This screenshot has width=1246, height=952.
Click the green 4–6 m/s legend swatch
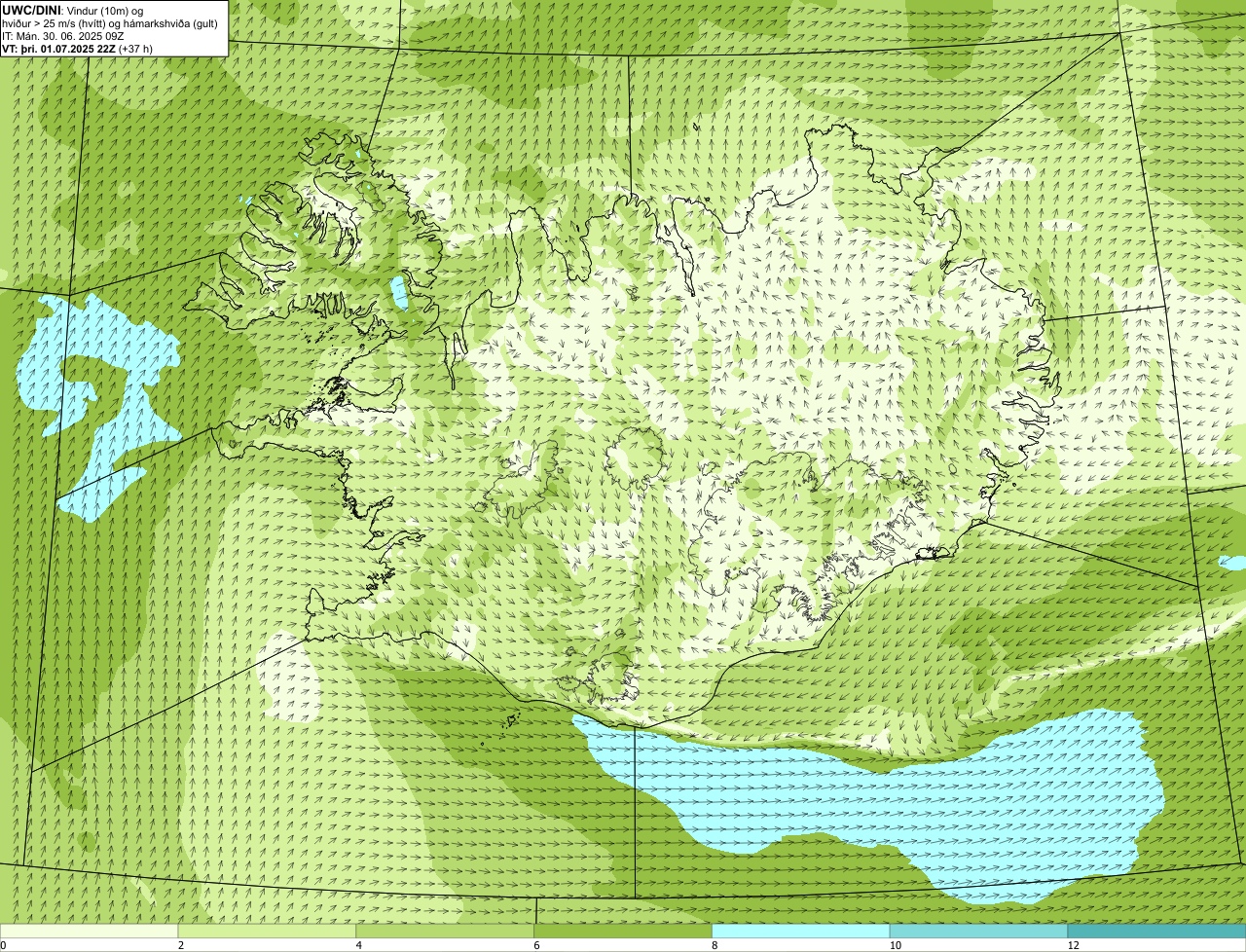445,932
